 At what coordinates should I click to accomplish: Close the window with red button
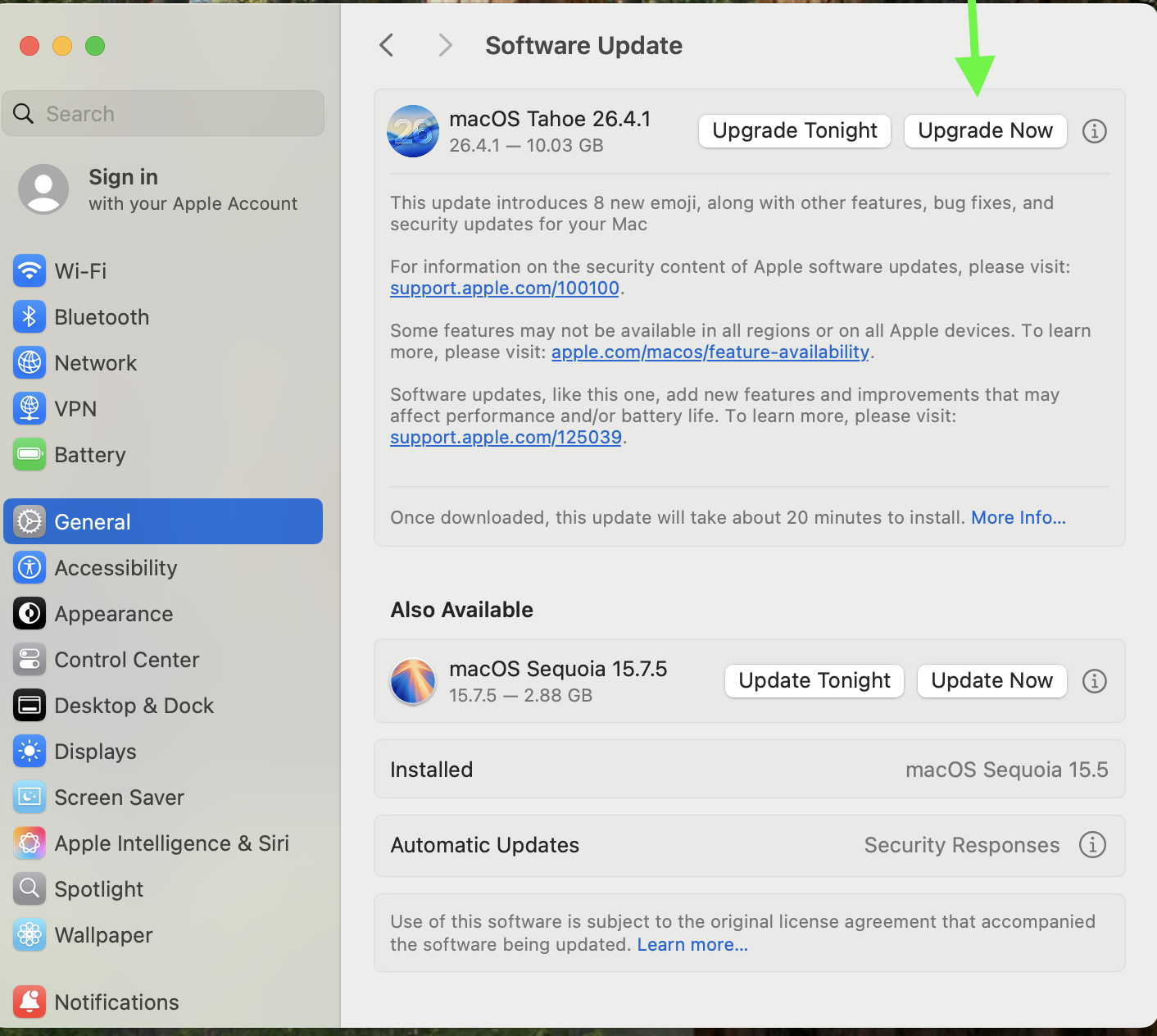click(29, 46)
